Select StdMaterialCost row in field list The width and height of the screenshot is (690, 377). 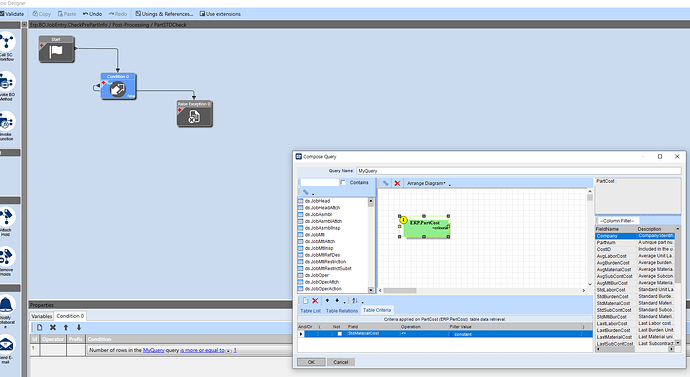pos(635,303)
